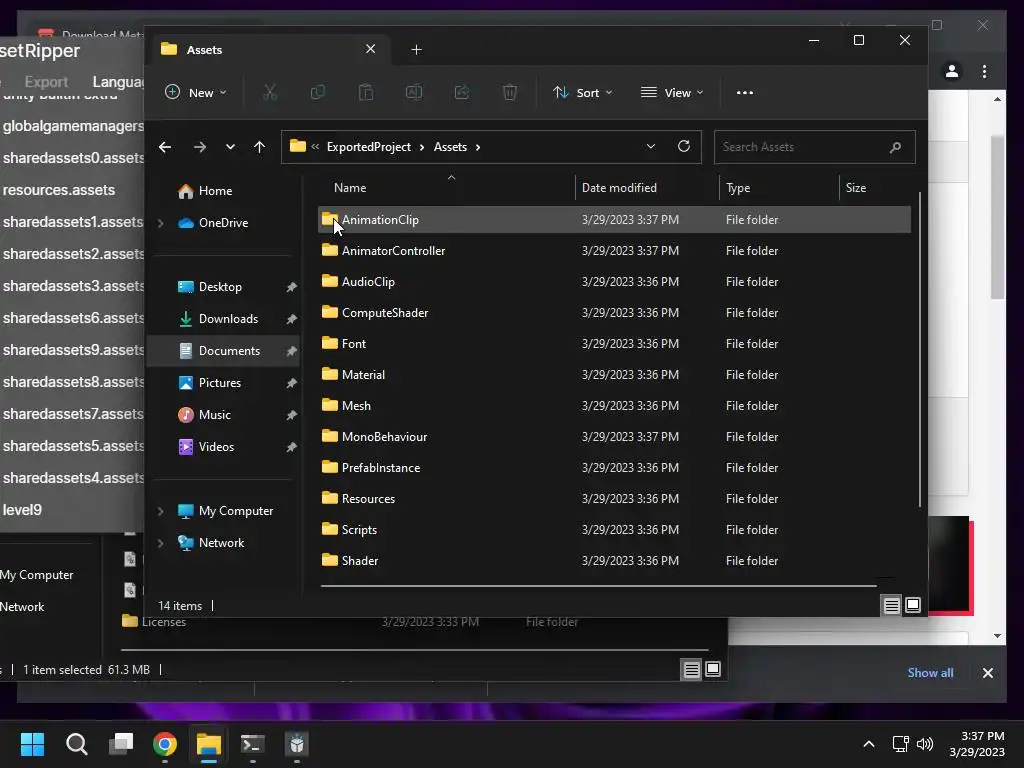
Task: Open the View dropdown menu
Action: coord(672,93)
